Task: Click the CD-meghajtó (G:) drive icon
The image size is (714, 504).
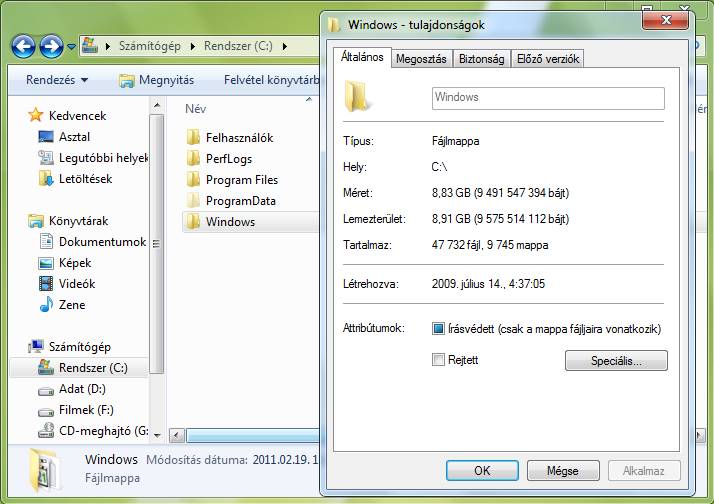Action: 46,431
